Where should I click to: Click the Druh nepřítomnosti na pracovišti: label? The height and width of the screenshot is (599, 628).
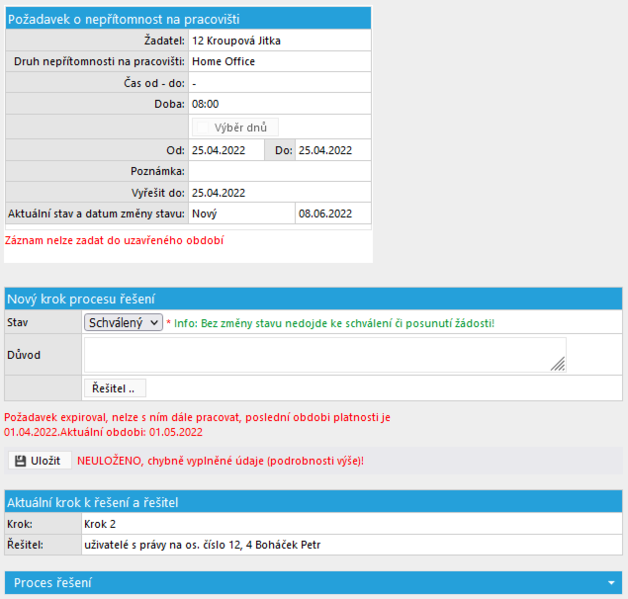[x=99, y=61]
